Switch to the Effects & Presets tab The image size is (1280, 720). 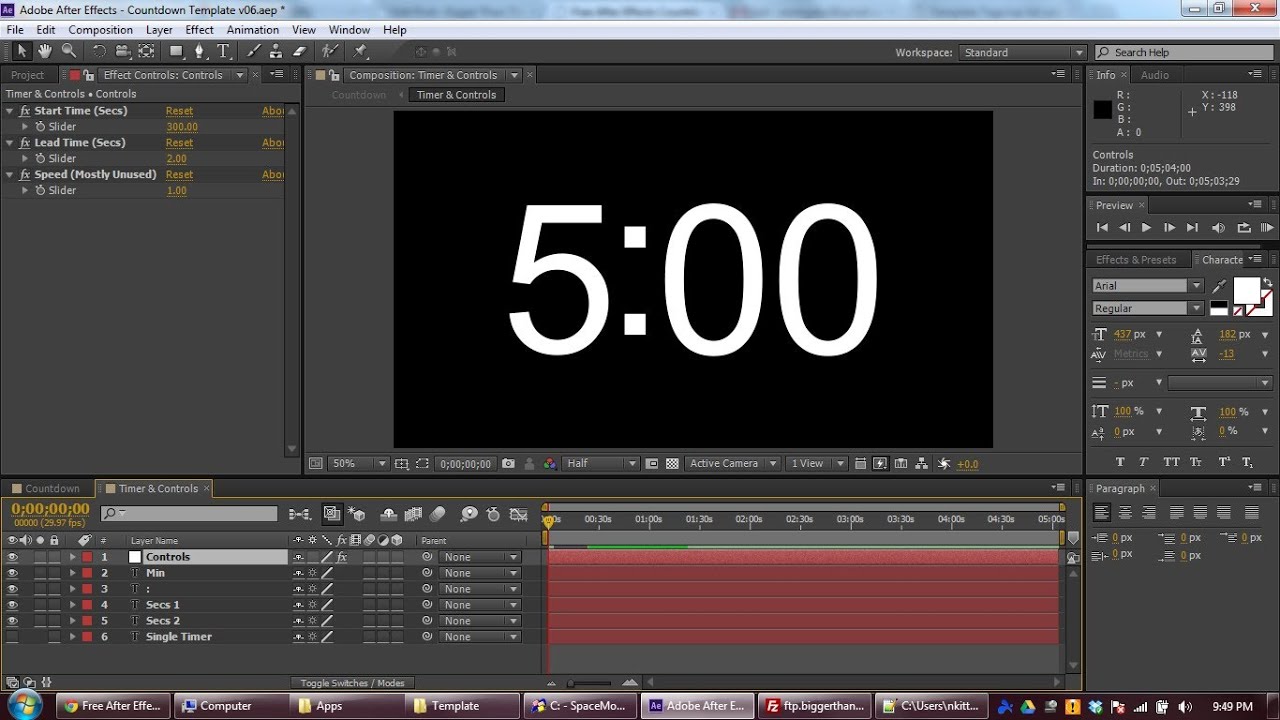coord(1136,260)
